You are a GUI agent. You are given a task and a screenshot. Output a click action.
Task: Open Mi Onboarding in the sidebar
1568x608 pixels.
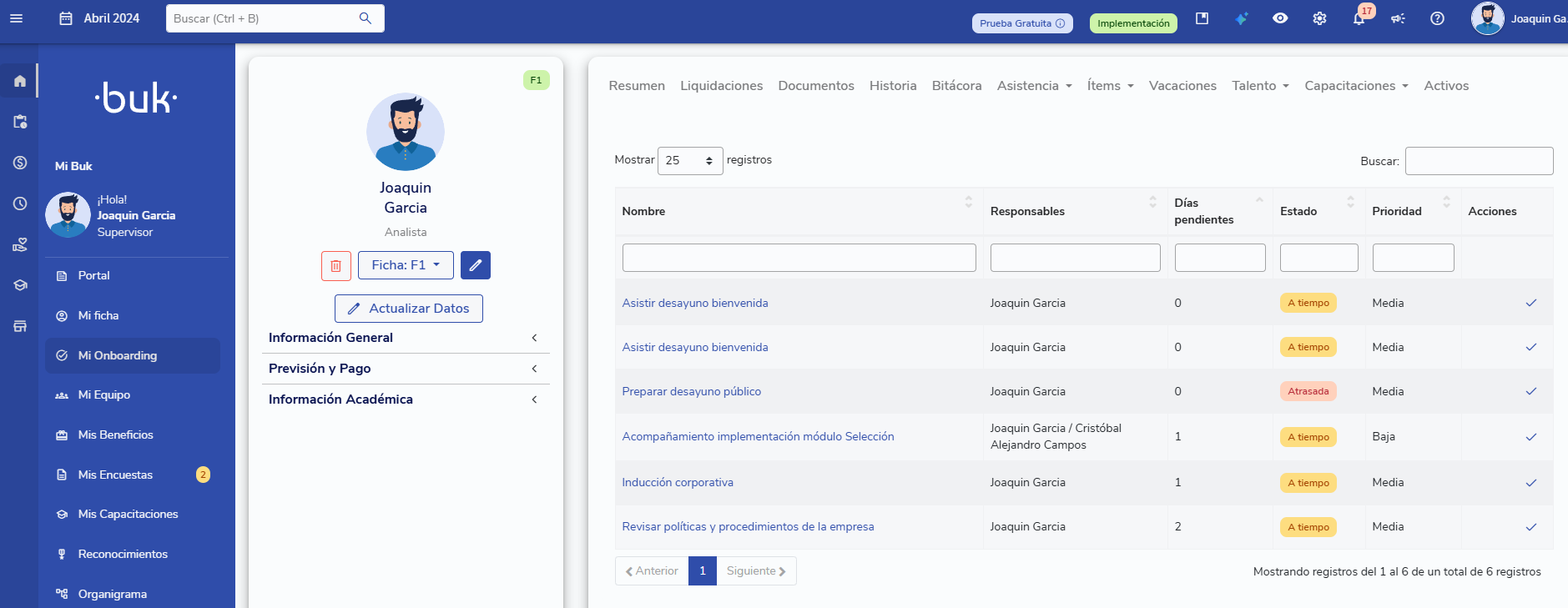pos(118,355)
